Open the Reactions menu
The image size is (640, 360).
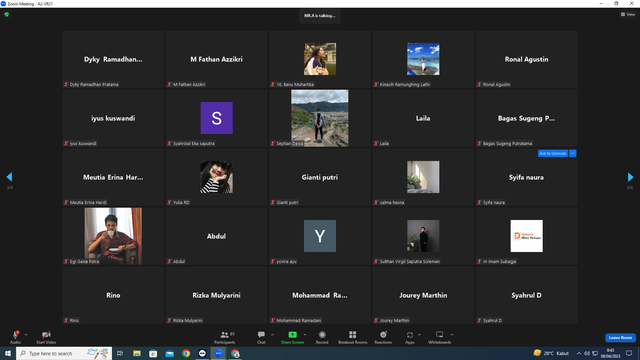[x=383, y=337]
